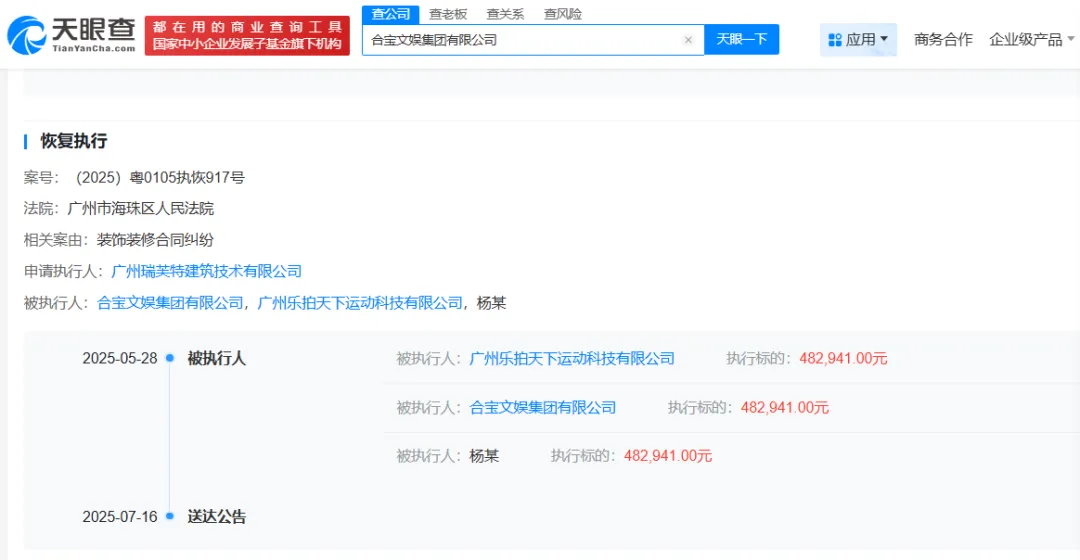This screenshot has height=560, width=1080.
Task: Open 合宝文娱集团有限公司 link in 被执行人 summary line
Action: tap(170, 303)
